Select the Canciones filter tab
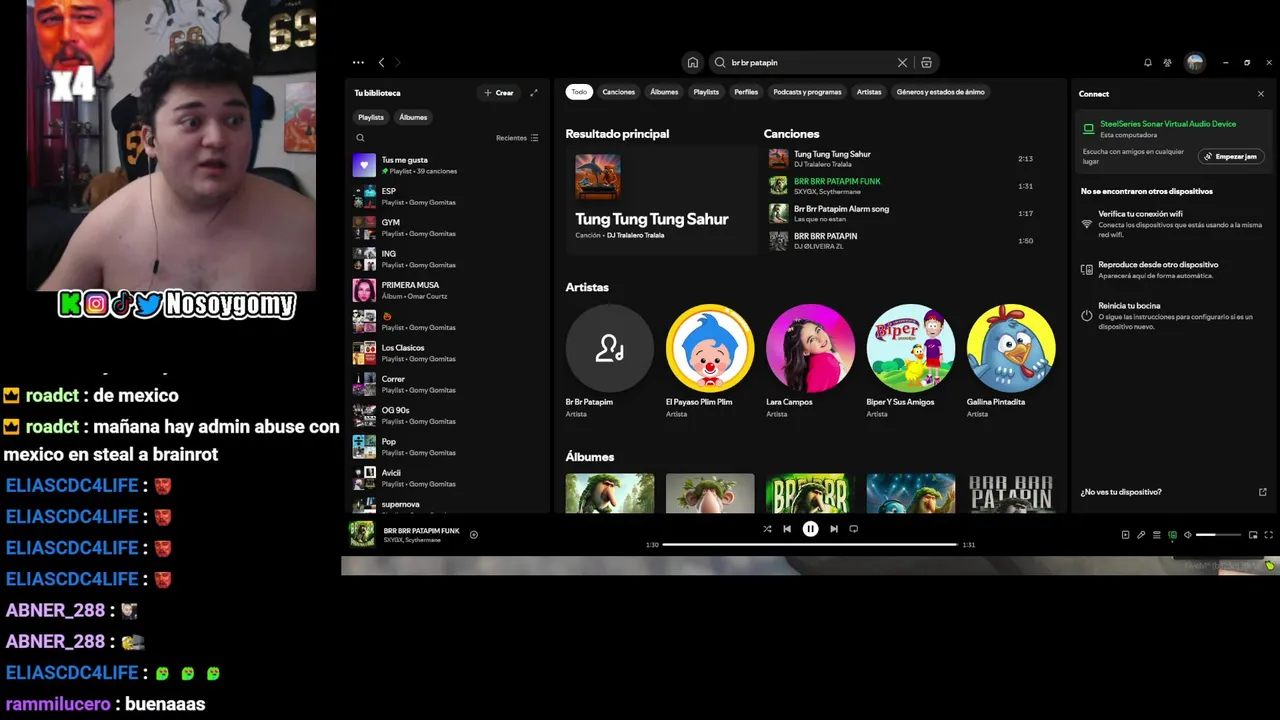1280x720 pixels. [x=618, y=92]
